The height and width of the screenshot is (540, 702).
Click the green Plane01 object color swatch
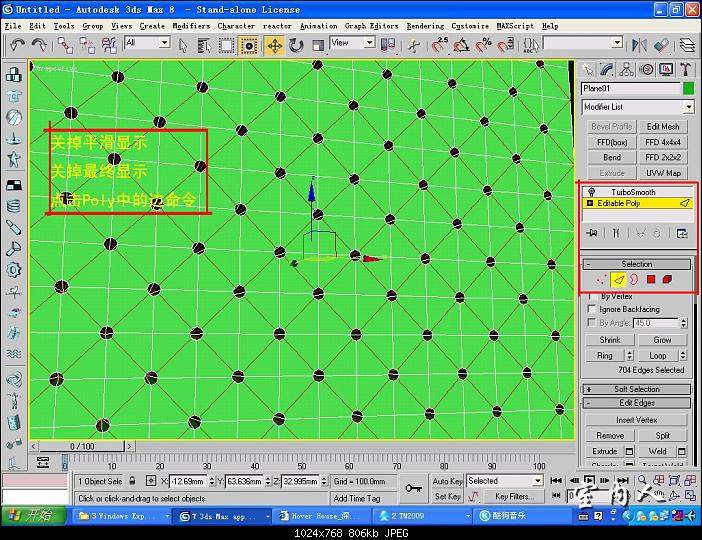[x=688, y=88]
